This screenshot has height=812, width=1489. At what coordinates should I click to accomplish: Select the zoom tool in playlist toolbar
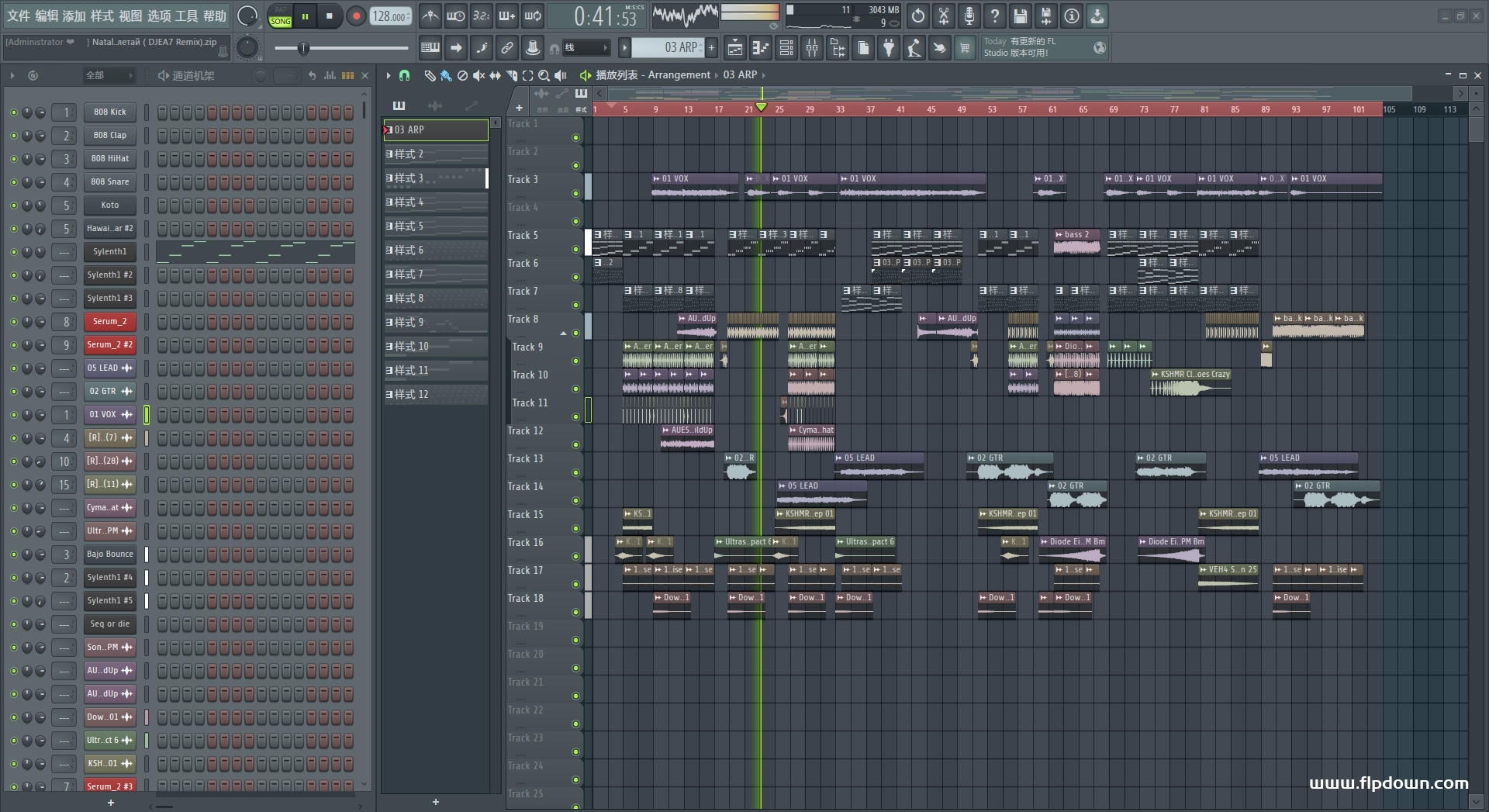pos(544,75)
